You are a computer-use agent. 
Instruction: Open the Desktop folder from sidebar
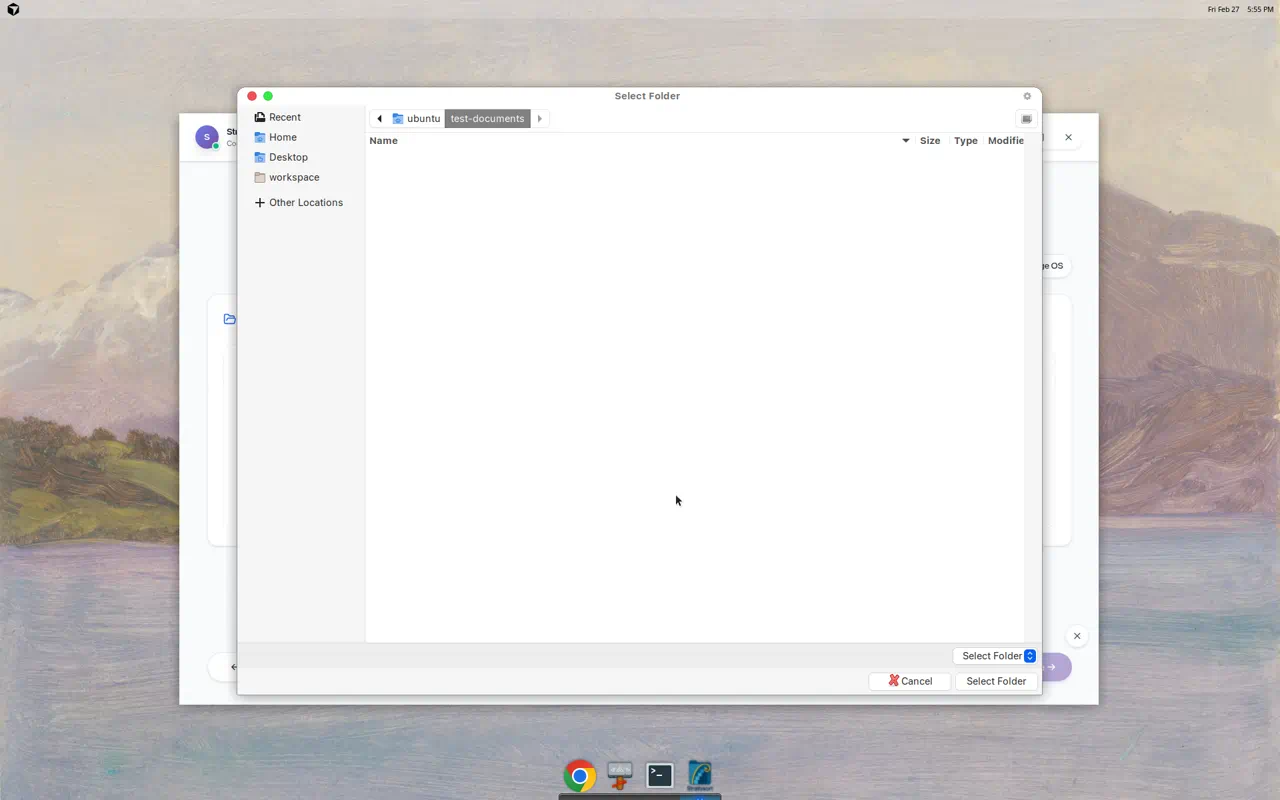point(288,157)
